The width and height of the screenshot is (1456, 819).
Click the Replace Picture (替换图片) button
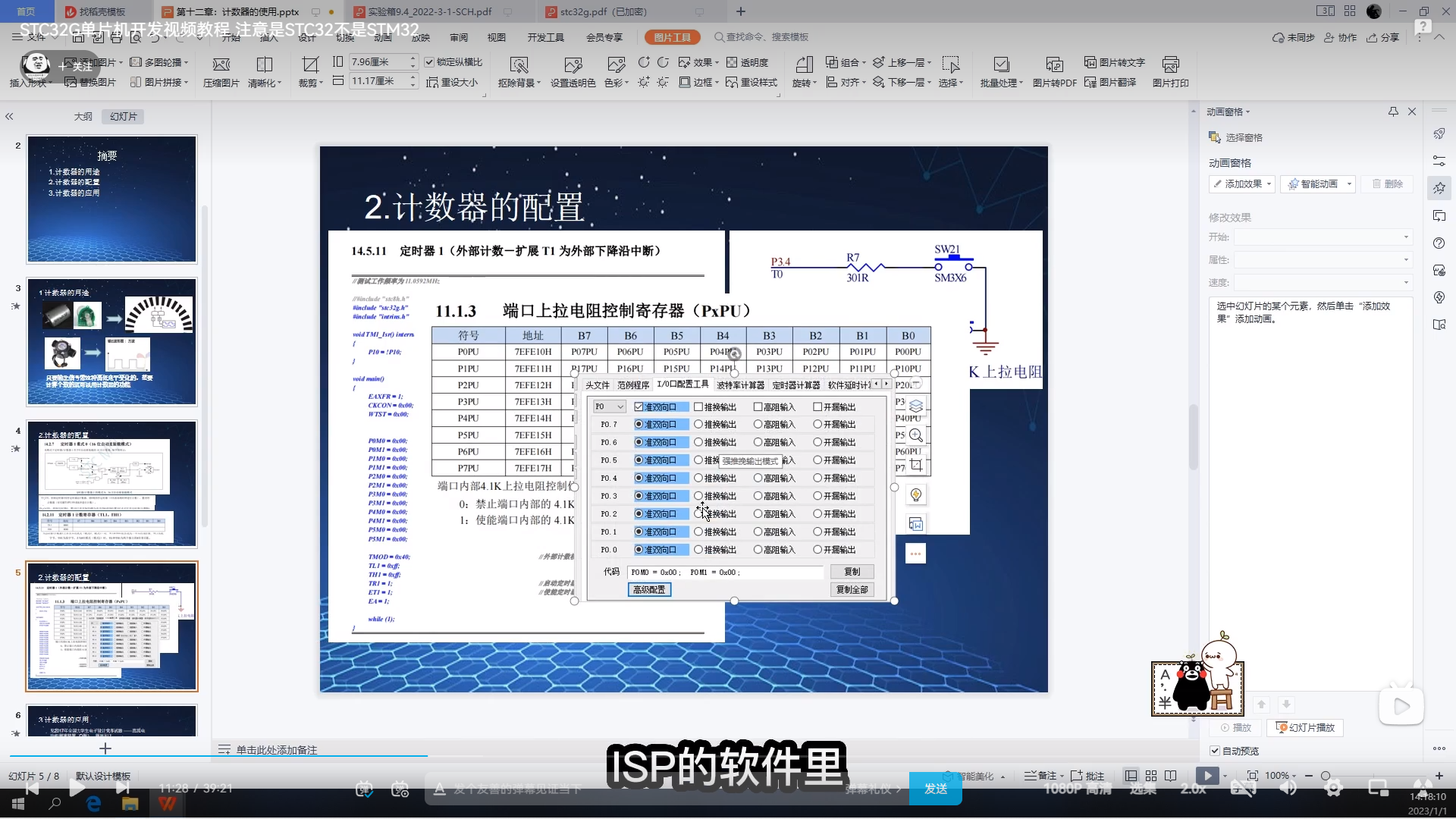point(89,82)
